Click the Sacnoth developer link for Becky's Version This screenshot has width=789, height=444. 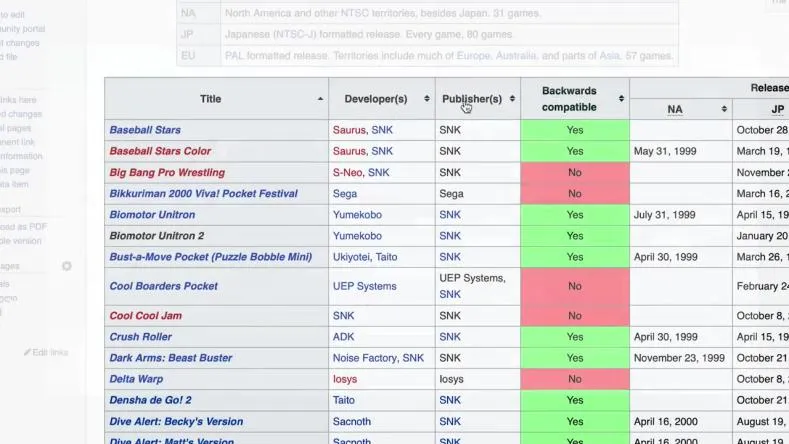351,421
